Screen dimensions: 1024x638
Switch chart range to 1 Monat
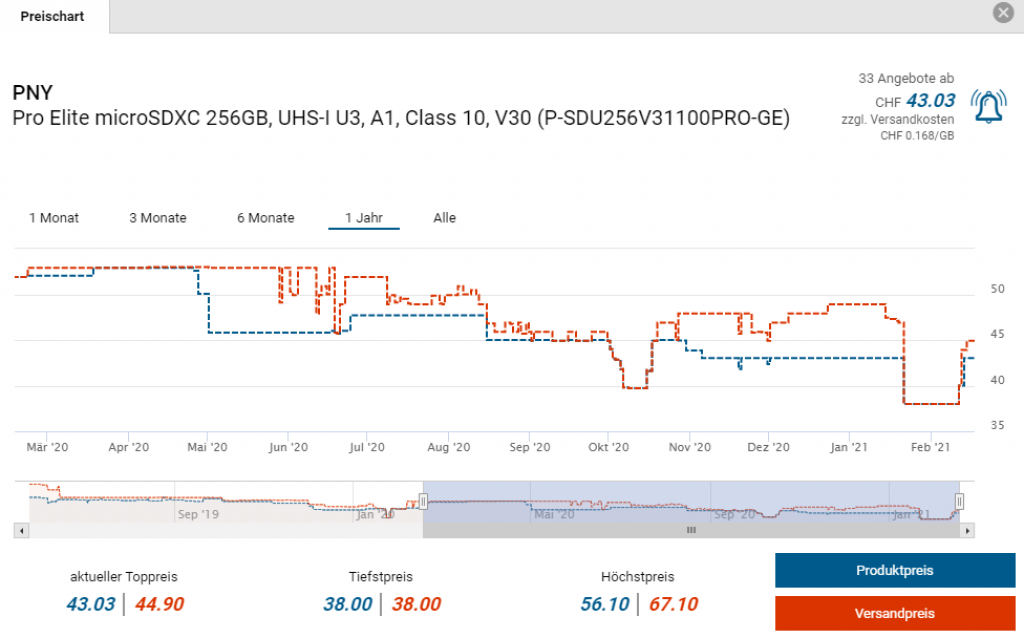(54, 218)
